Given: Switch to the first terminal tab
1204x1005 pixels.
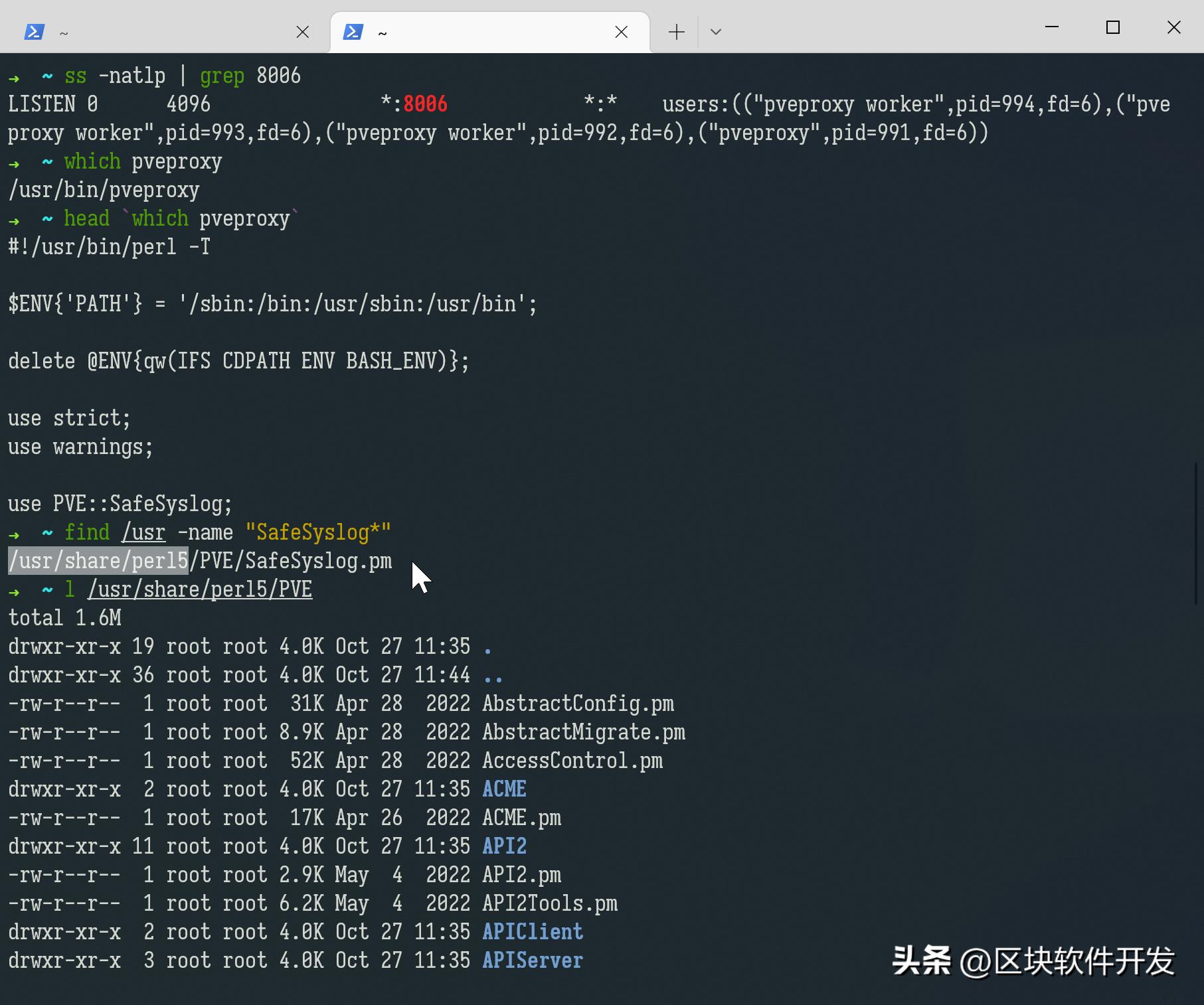Looking at the screenshot, I should [133, 31].
